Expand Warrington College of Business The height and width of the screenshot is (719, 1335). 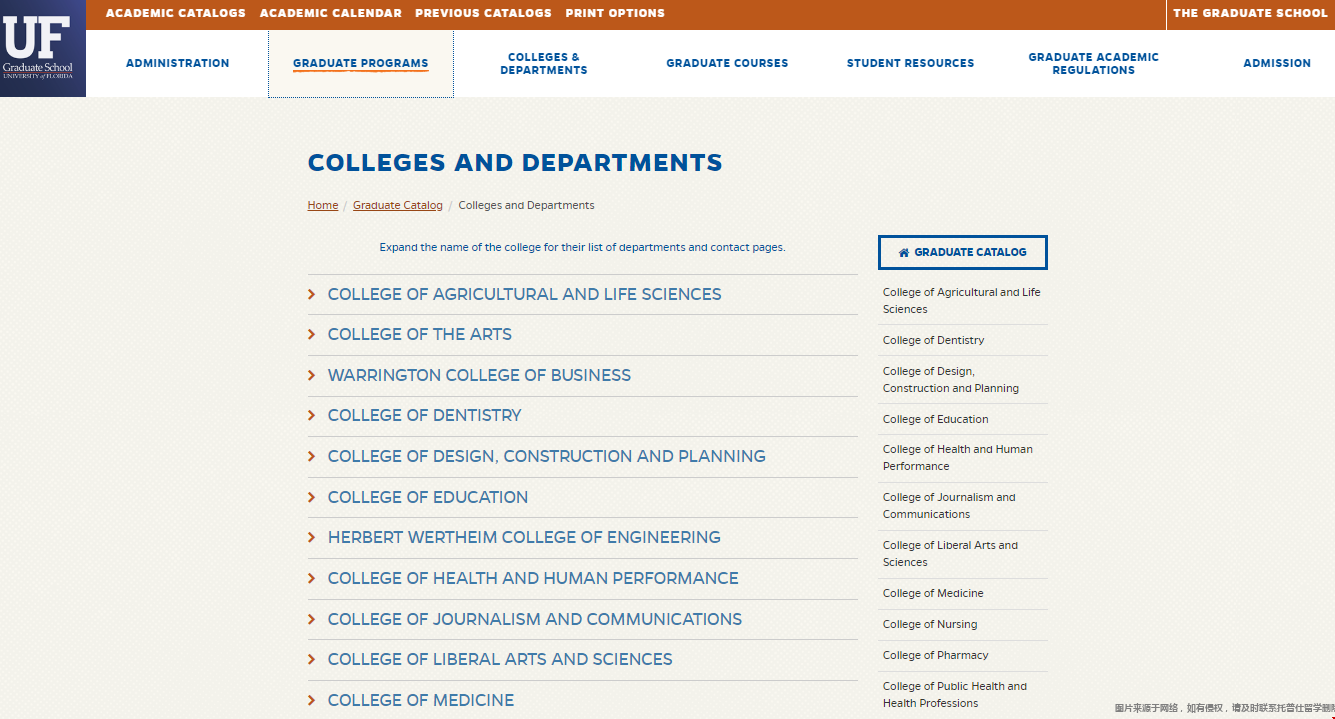pos(582,375)
